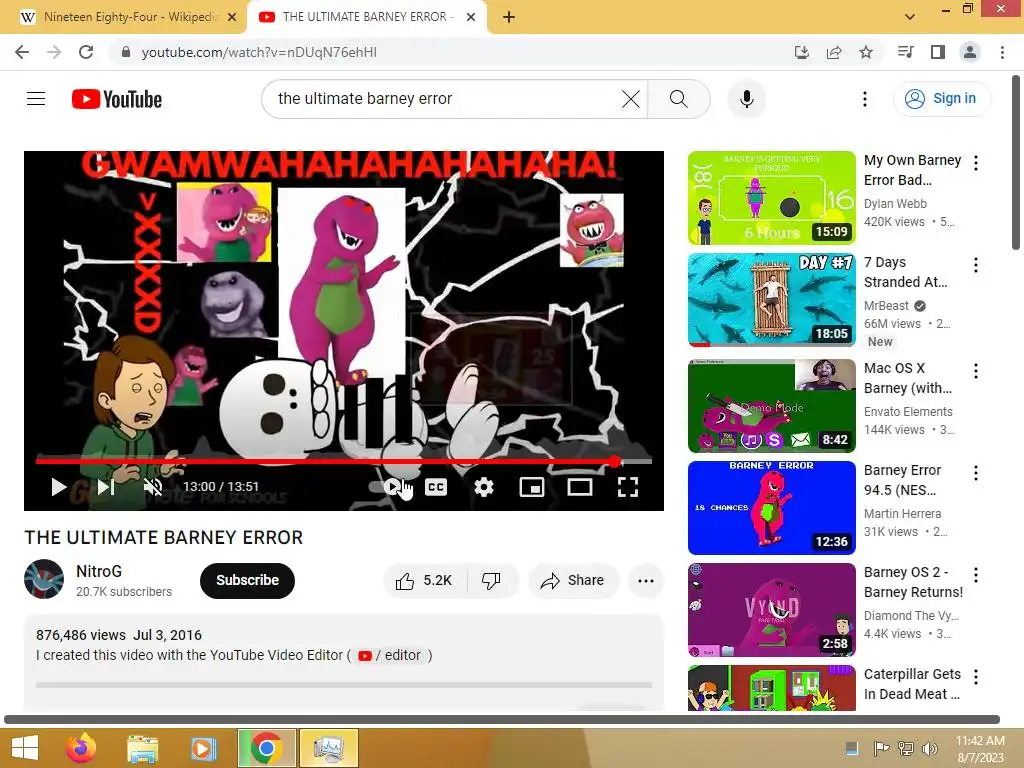Enable theater mode view

579,487
